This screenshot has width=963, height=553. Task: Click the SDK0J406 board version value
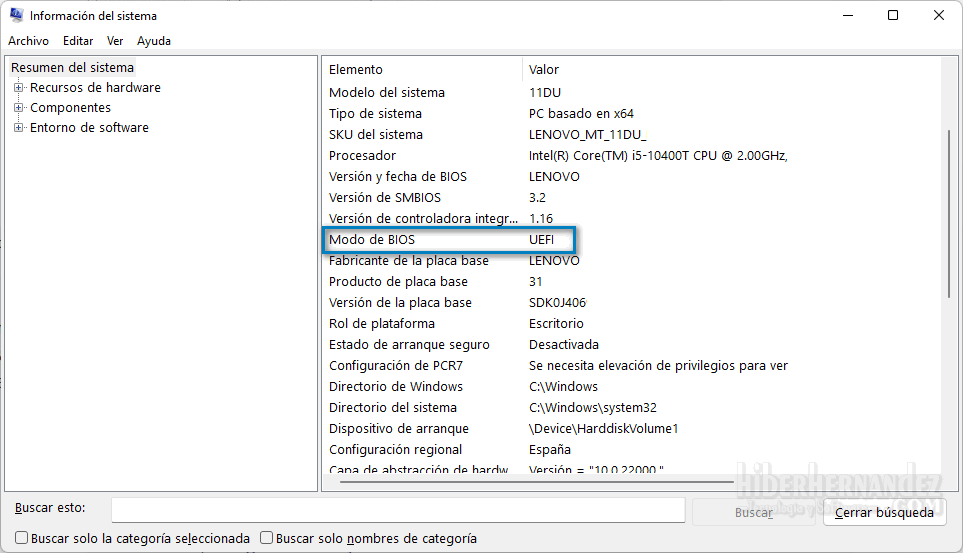click(558, 302)
